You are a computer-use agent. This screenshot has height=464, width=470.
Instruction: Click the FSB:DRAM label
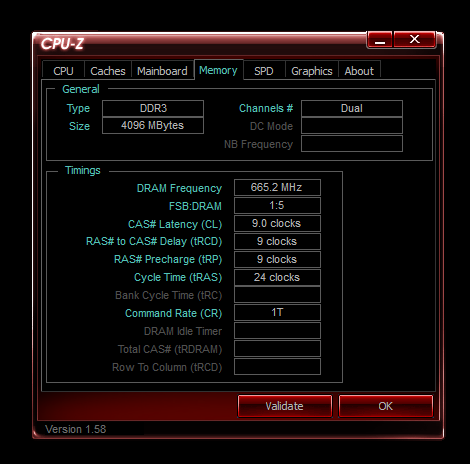pyautogui.click(x=195, y=206)
